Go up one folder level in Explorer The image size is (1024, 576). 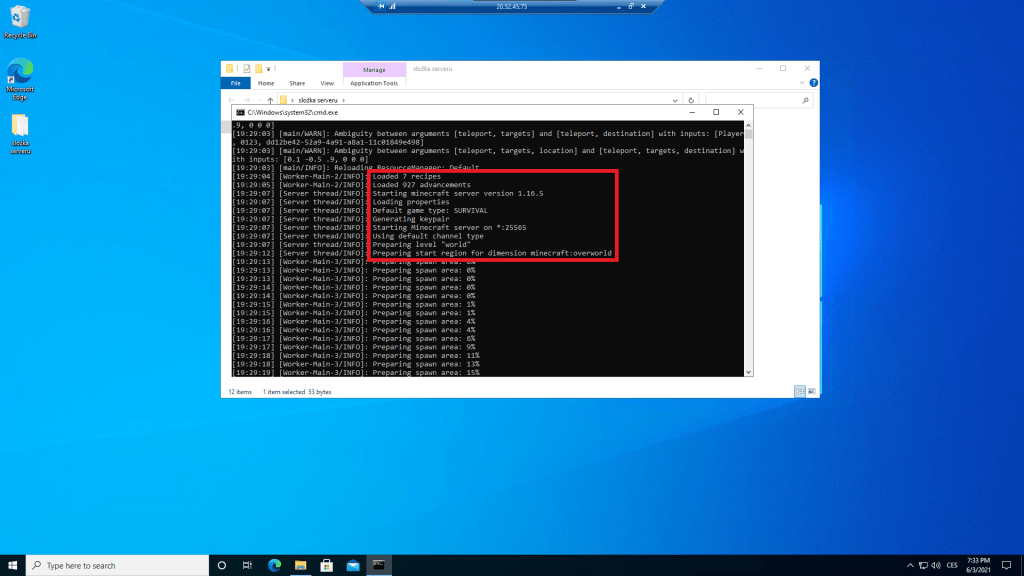[270, 101]
